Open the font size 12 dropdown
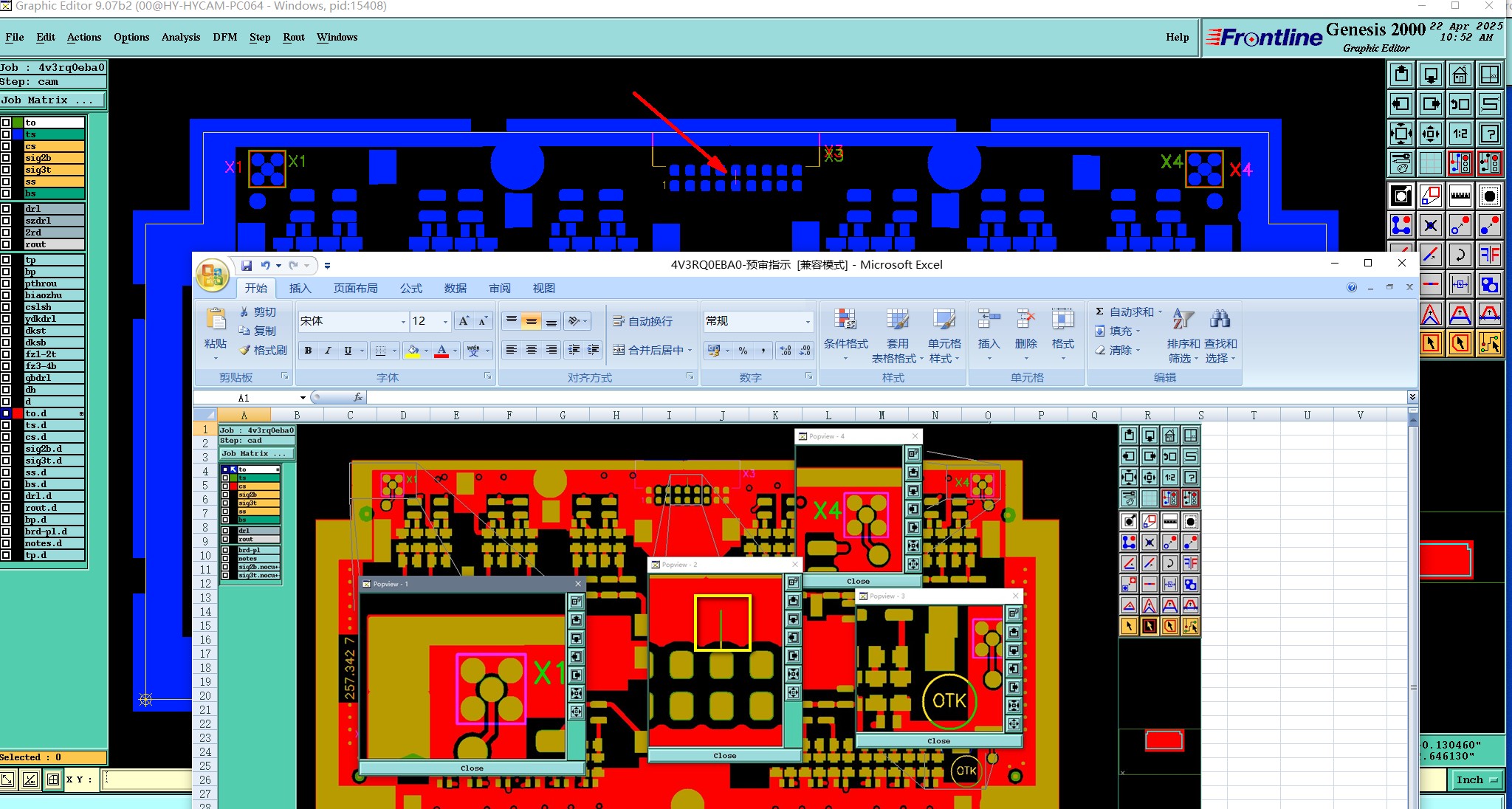The image size is (1512, 809). 445,321
